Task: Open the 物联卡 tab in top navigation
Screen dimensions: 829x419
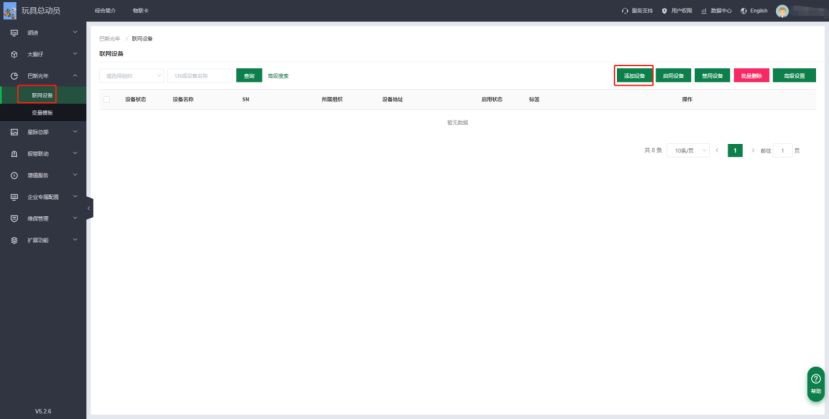Action: point(140,10)
